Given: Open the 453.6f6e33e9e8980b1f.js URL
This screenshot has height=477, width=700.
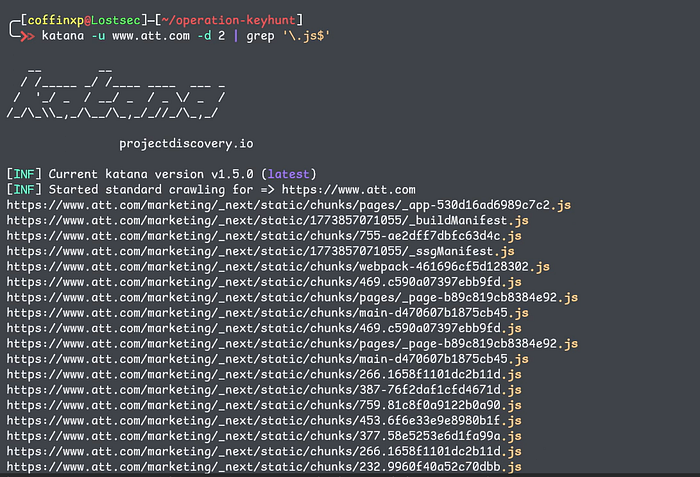Looking at the screenshot, I should pos(264,421).
